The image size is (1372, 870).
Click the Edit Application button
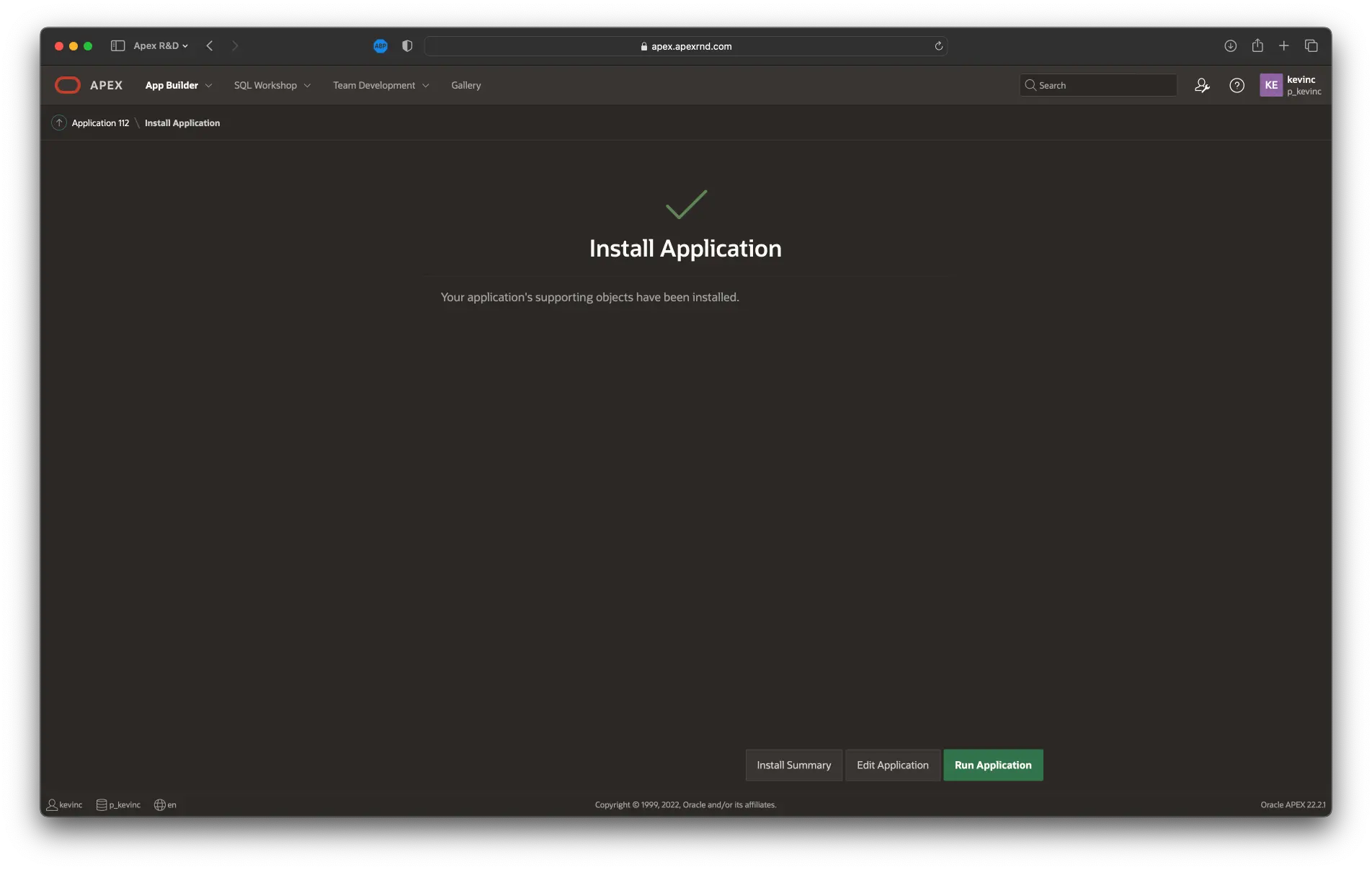click(x=892, y=765)
